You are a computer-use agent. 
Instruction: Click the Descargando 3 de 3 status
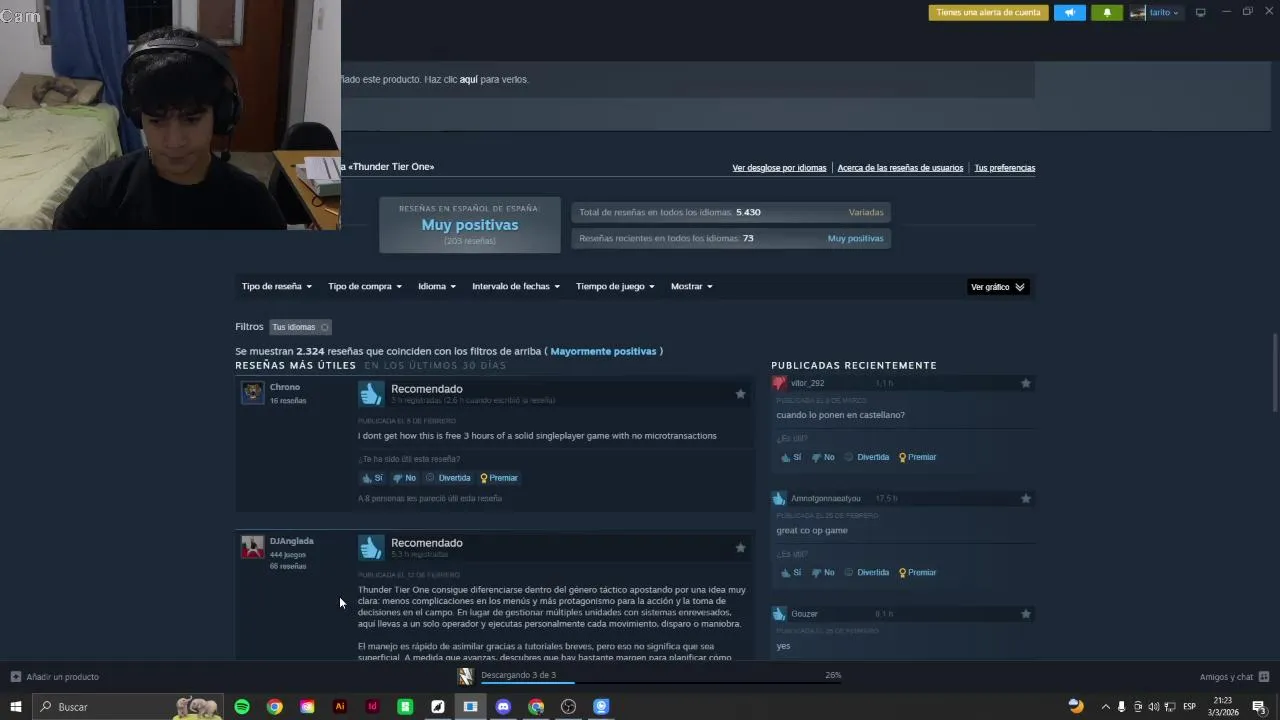[518, 675]
